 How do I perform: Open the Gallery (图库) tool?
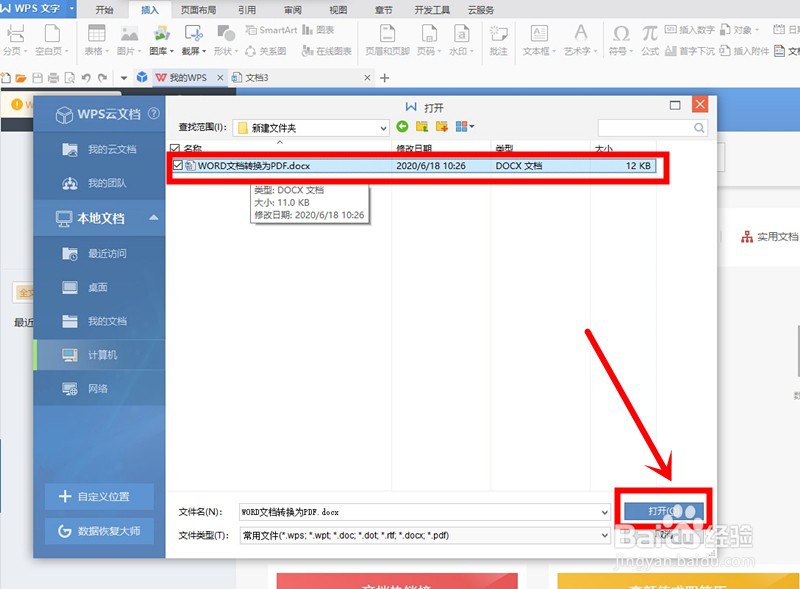point(161,39)
